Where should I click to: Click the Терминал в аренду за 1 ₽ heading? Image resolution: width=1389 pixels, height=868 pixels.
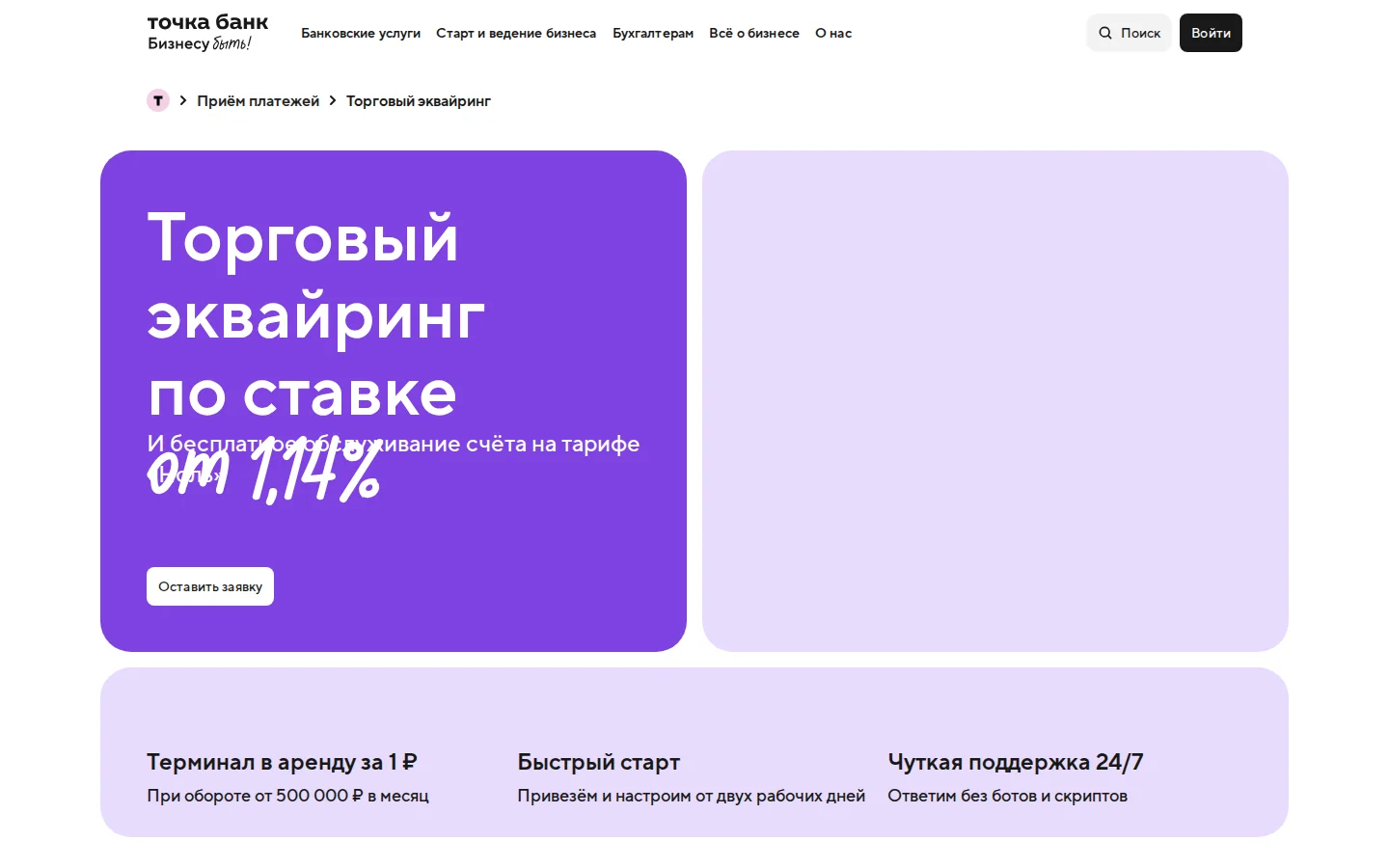[282, 762]
